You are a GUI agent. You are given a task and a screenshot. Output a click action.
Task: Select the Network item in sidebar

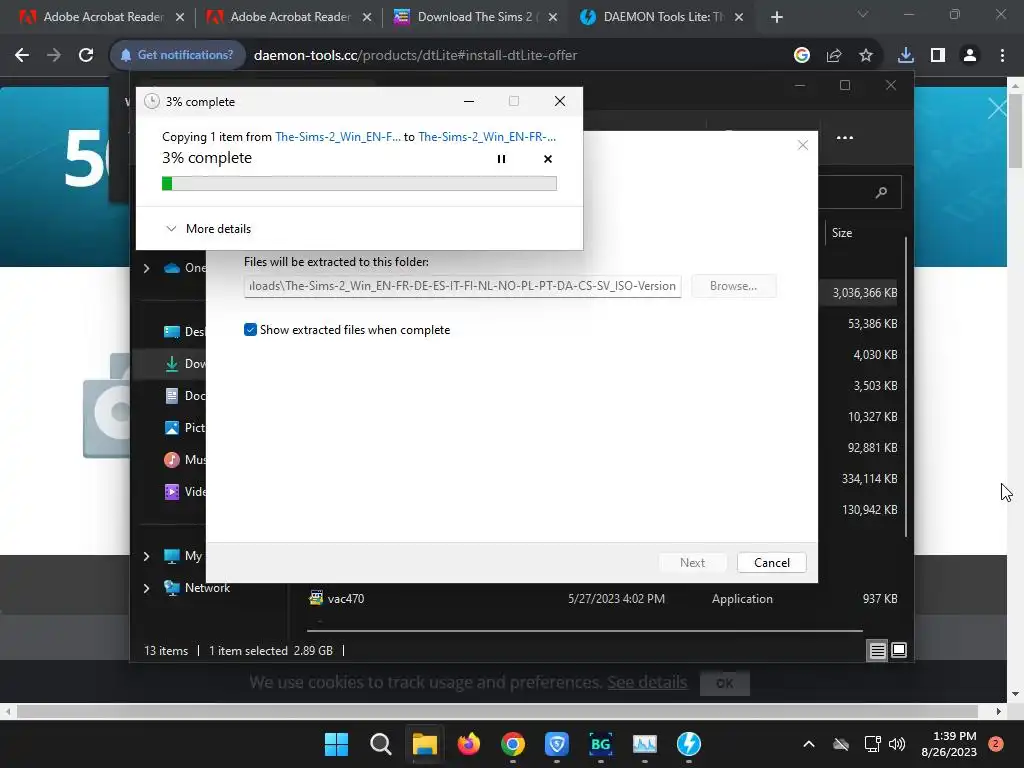point(207,588)
